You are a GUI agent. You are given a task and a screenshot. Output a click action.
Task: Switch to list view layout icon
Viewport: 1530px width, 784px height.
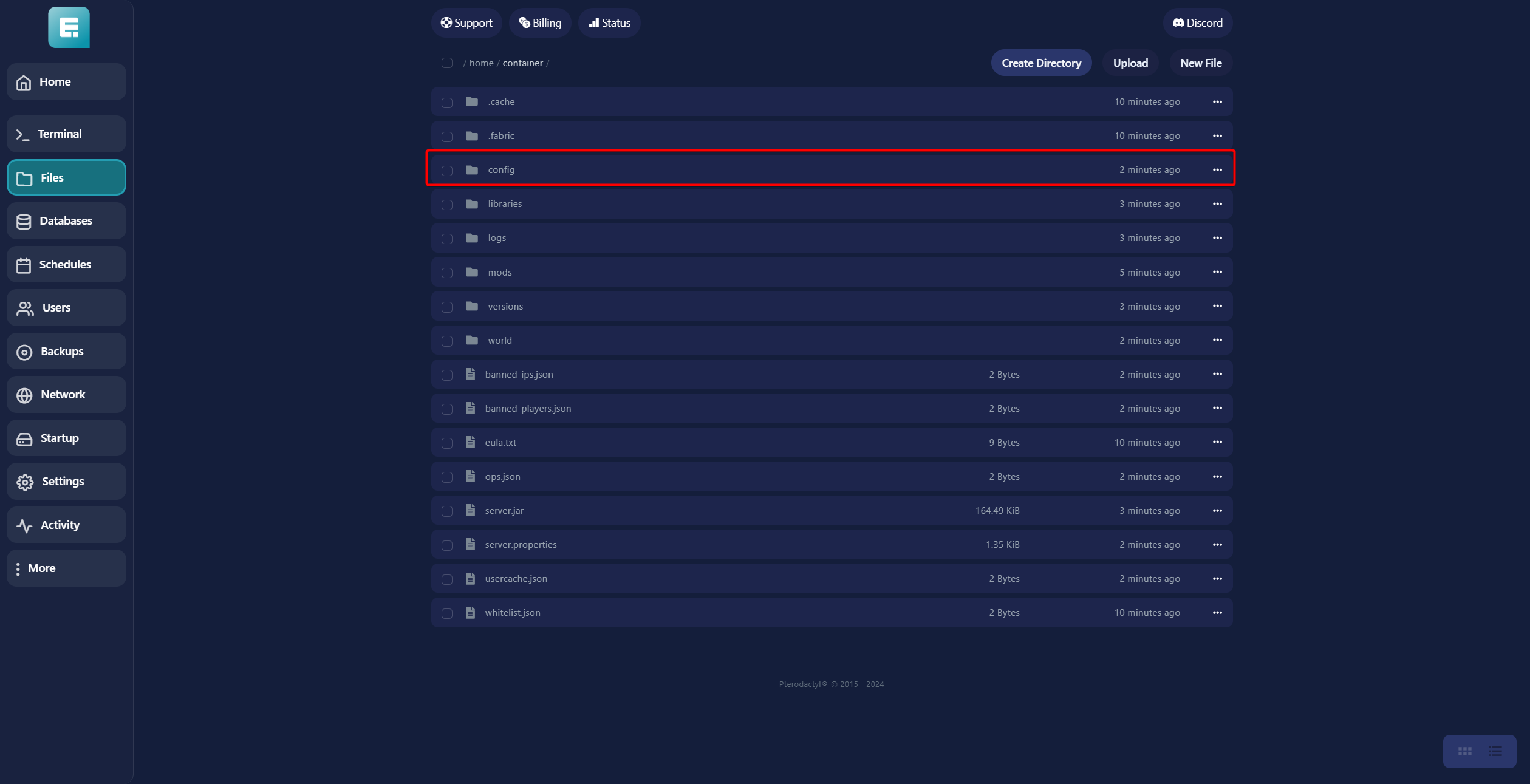pos(1495,751)
